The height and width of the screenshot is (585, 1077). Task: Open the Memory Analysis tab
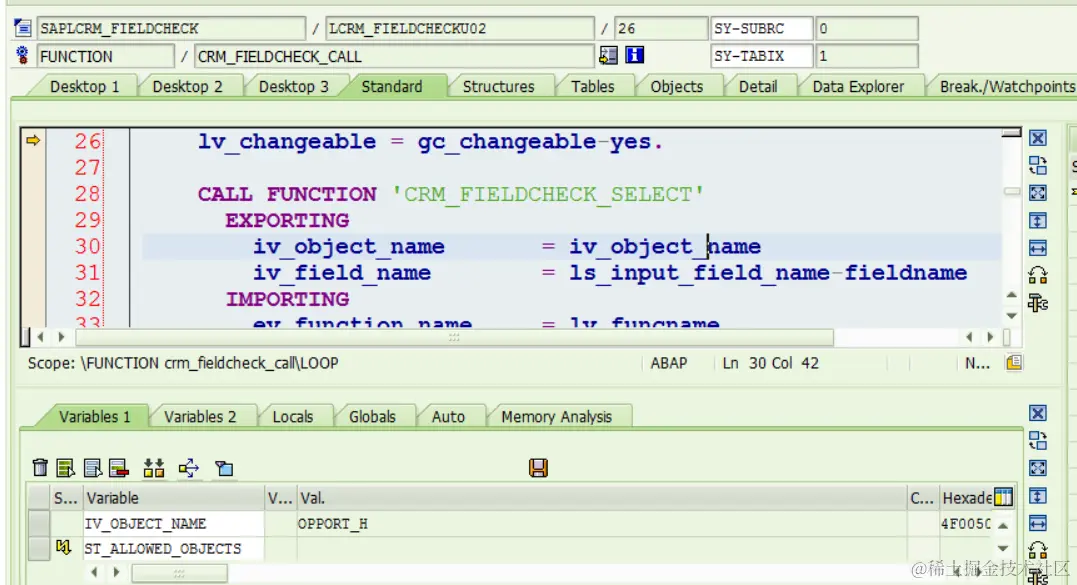pos(556,417)
